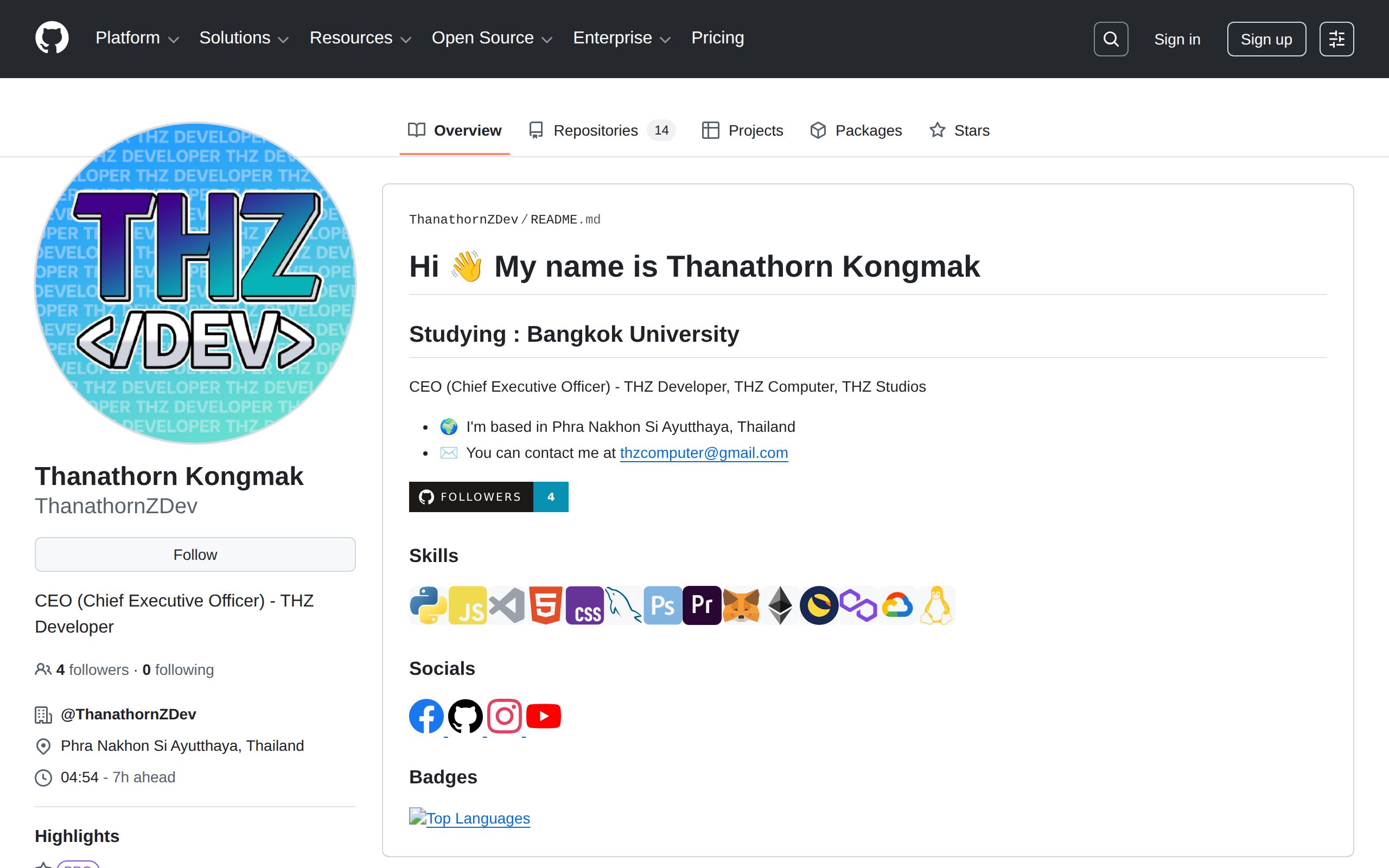Image resolution: width=1389 pixels, height=868 pixels.
Task: Click the Ethereum skill icon
Action: (x=780, y=605)
